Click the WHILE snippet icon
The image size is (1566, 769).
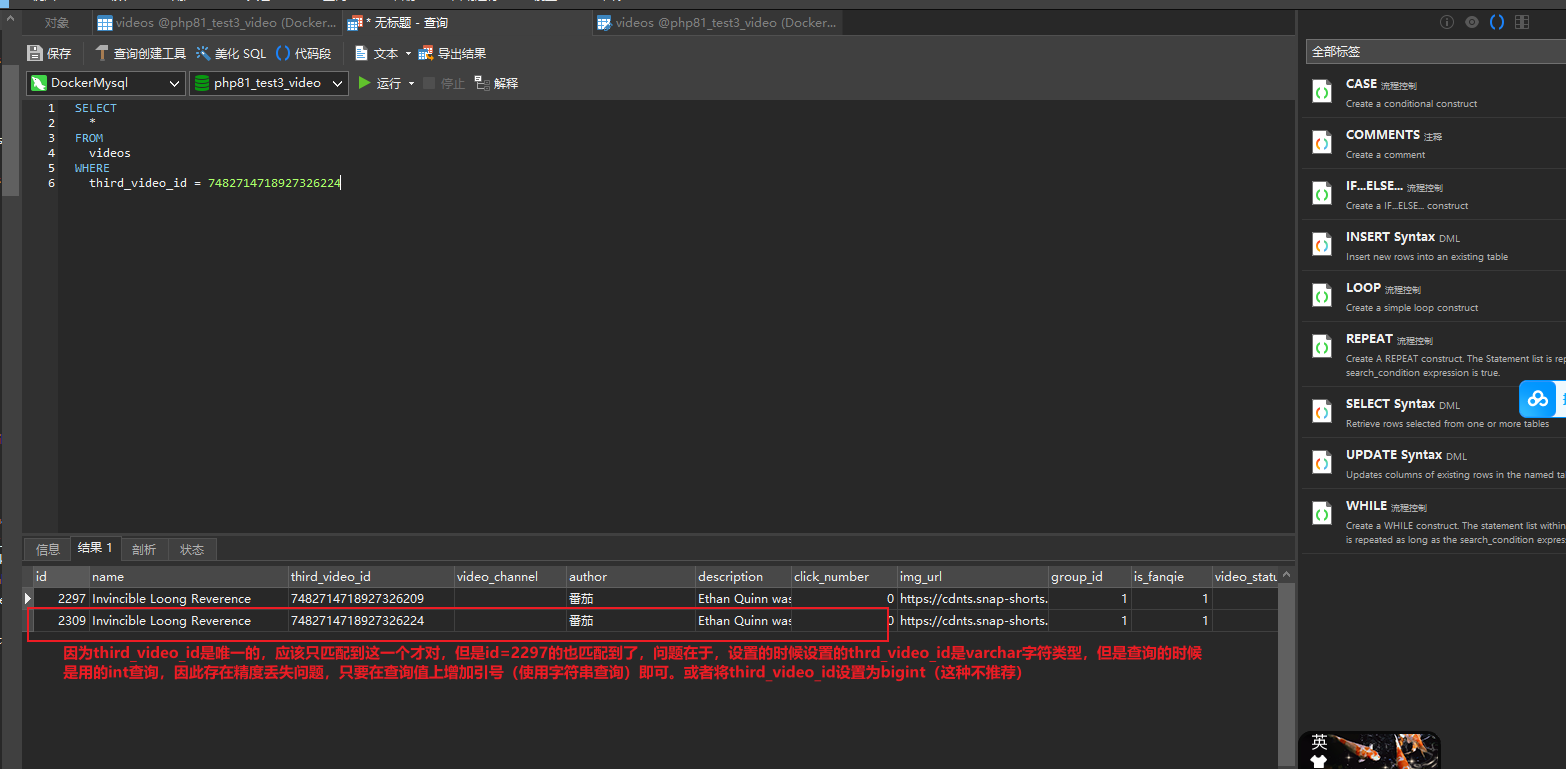click(x=1322, y=514)
